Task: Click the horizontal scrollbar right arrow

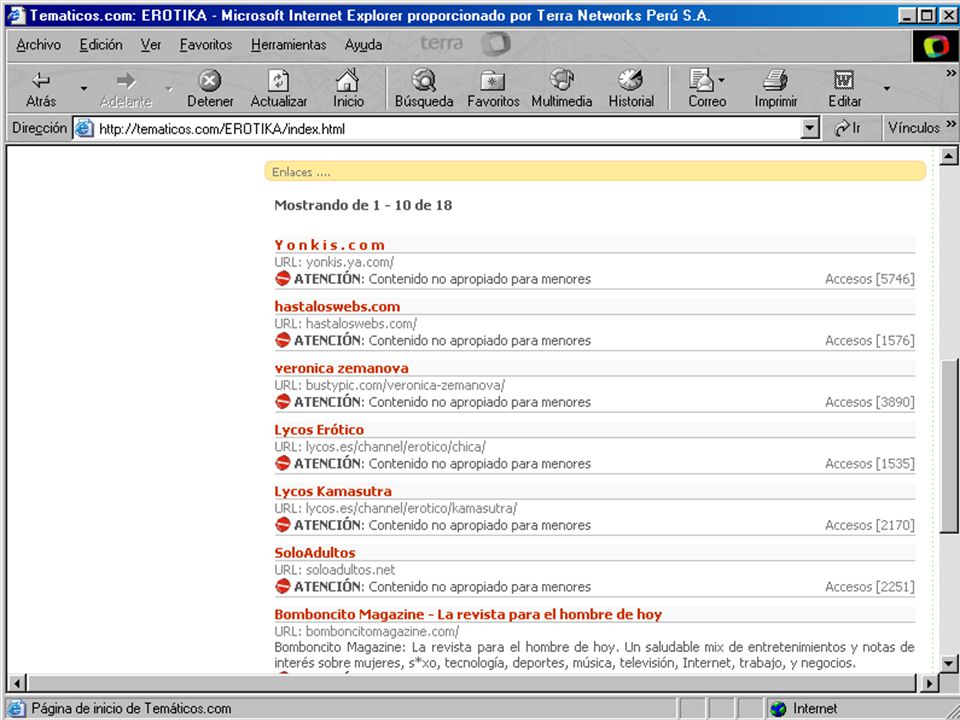Action: click(929, 683)
